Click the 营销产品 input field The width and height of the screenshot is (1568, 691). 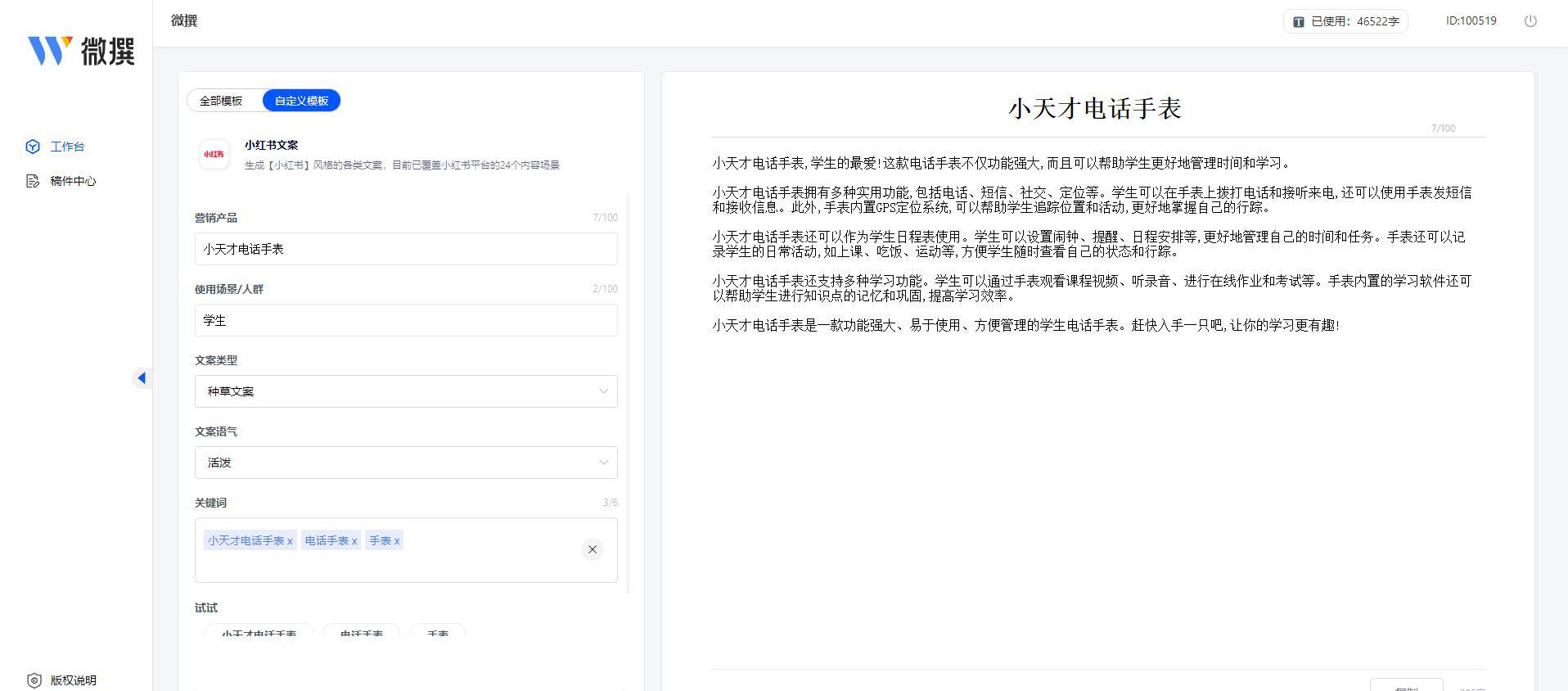[x=406, y=249]
